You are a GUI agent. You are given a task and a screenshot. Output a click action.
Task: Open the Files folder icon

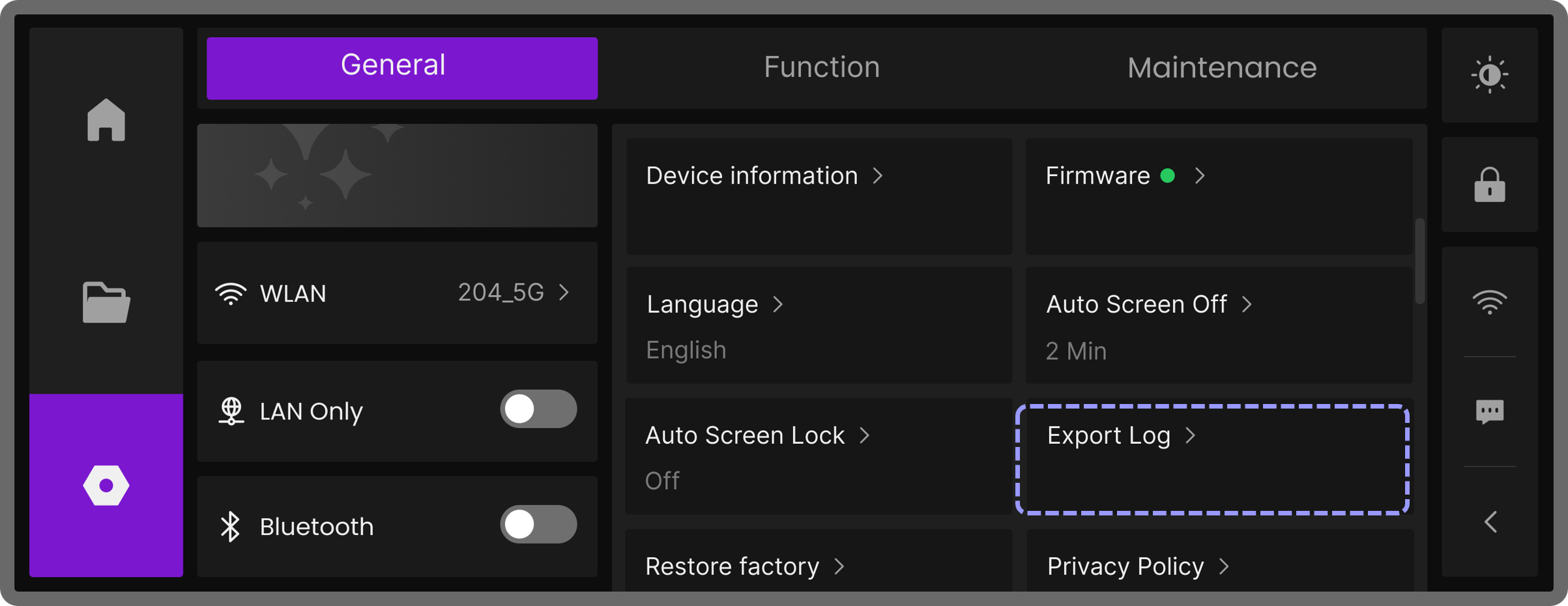(x=106, y=302)
